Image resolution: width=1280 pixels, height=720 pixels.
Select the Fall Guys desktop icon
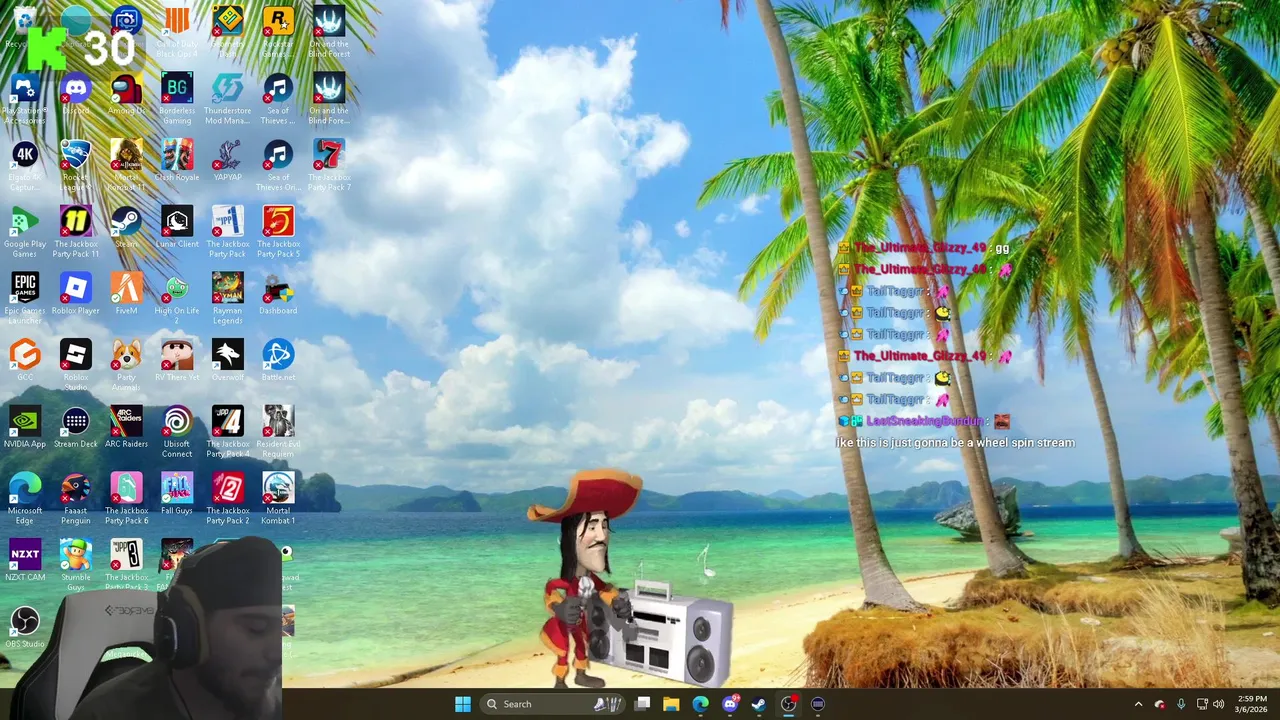click(177, 494)
